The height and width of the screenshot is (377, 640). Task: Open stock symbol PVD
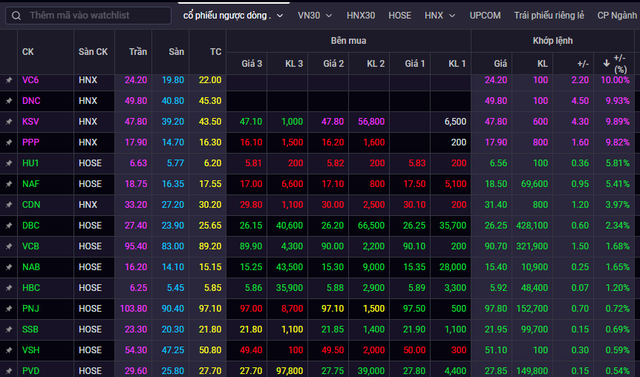(31, 371)
